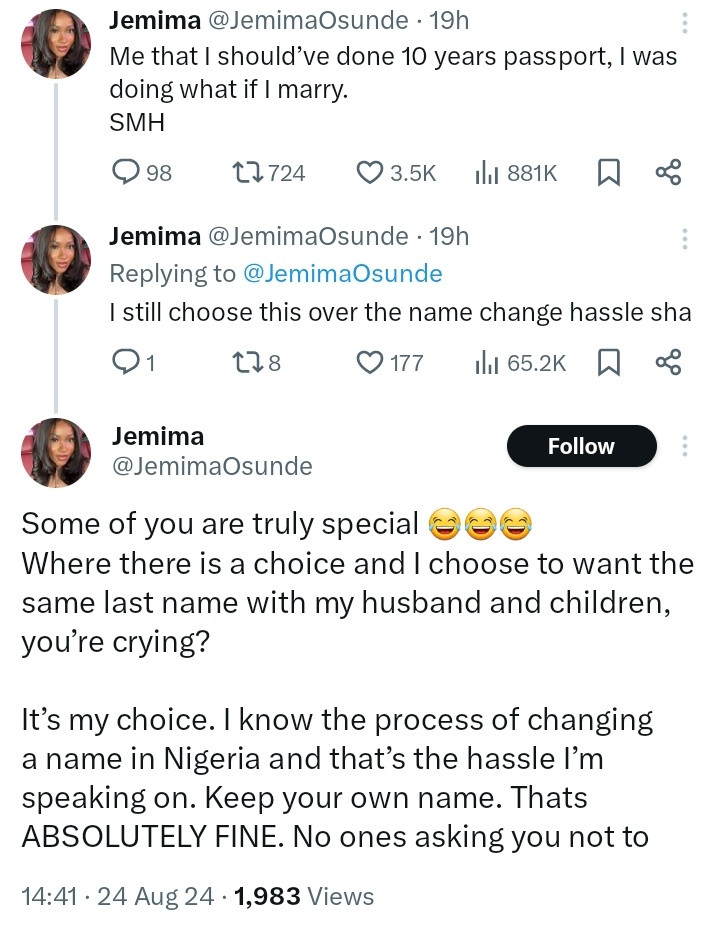This screenshot has width=720, height=928.
Task: Bookmark the 10 years passport tweet
Action: coord(607,173)
